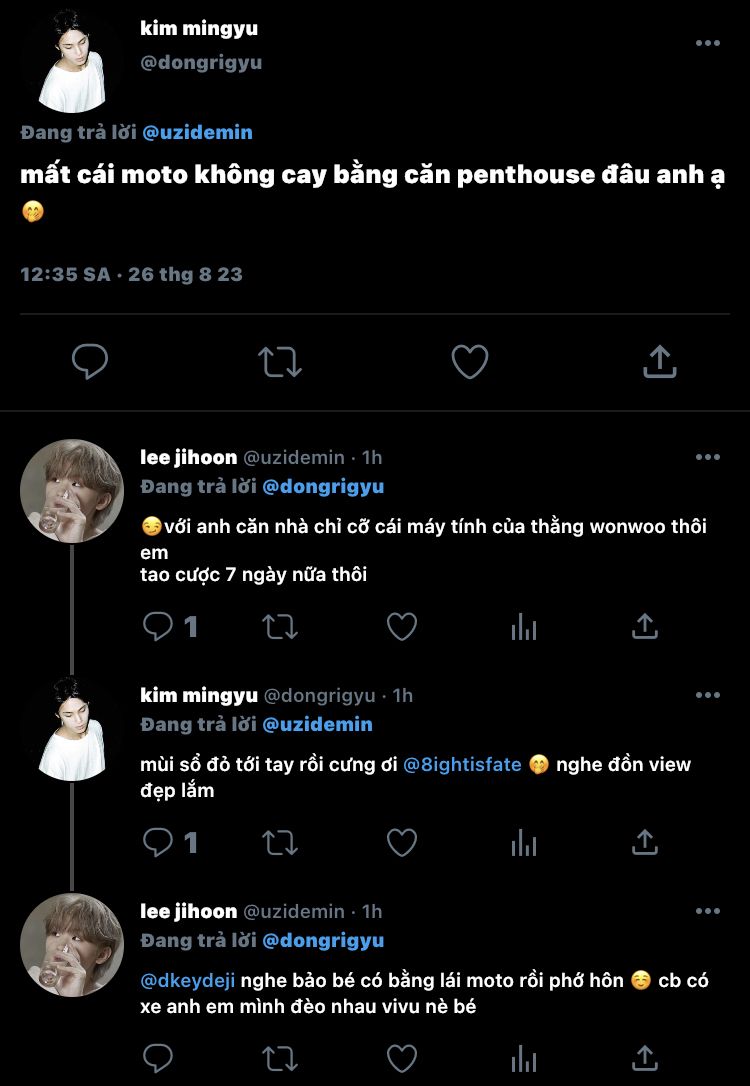Open the @8ightisfate mention link
750x1086 pixels.
462,765
